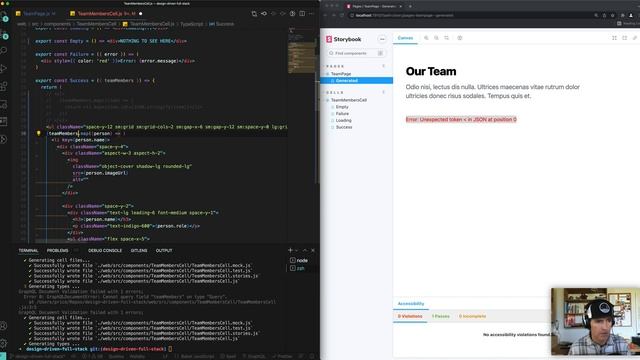Switch to TERMINAL panel tab

click(x=28, y=250)
